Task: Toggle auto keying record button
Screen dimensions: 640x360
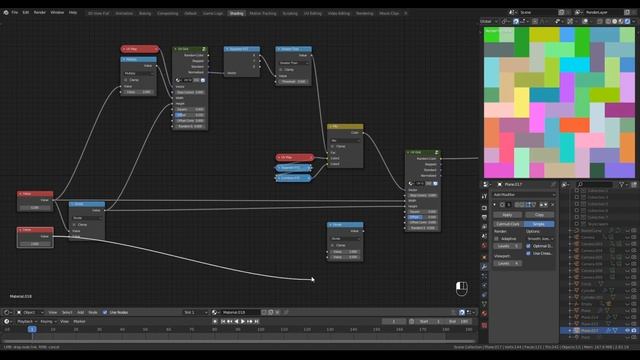Action: tap(215, 321)
